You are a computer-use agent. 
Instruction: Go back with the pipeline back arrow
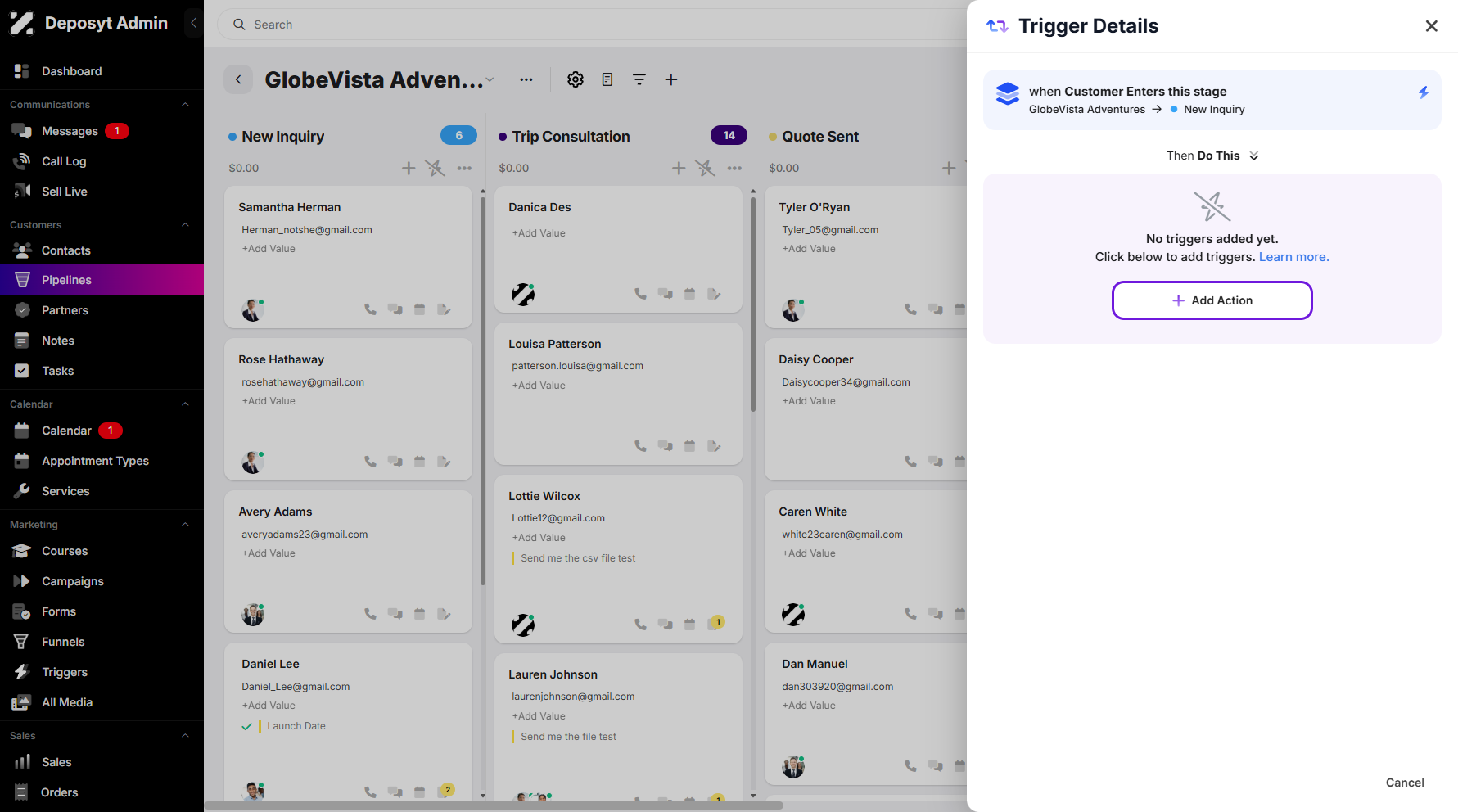click(238, 79)
